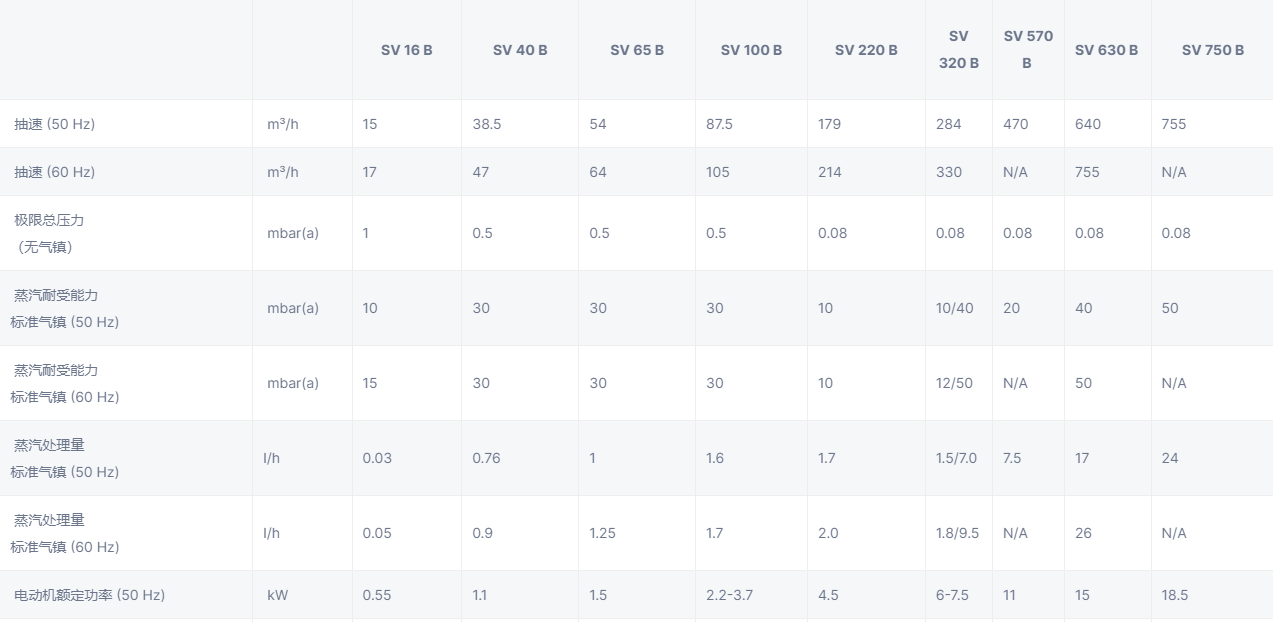Select the SV 320 B column header
The height and width of the screenshot is (622, 1273).
tap(958, 49)
